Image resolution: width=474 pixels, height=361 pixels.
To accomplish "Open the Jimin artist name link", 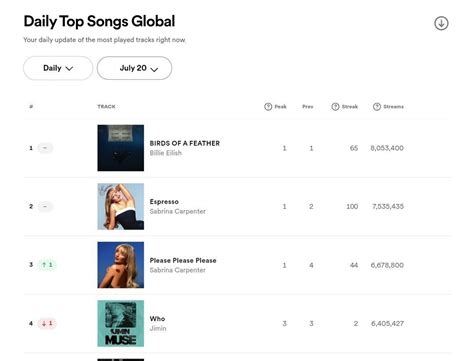I will point(158,328).
